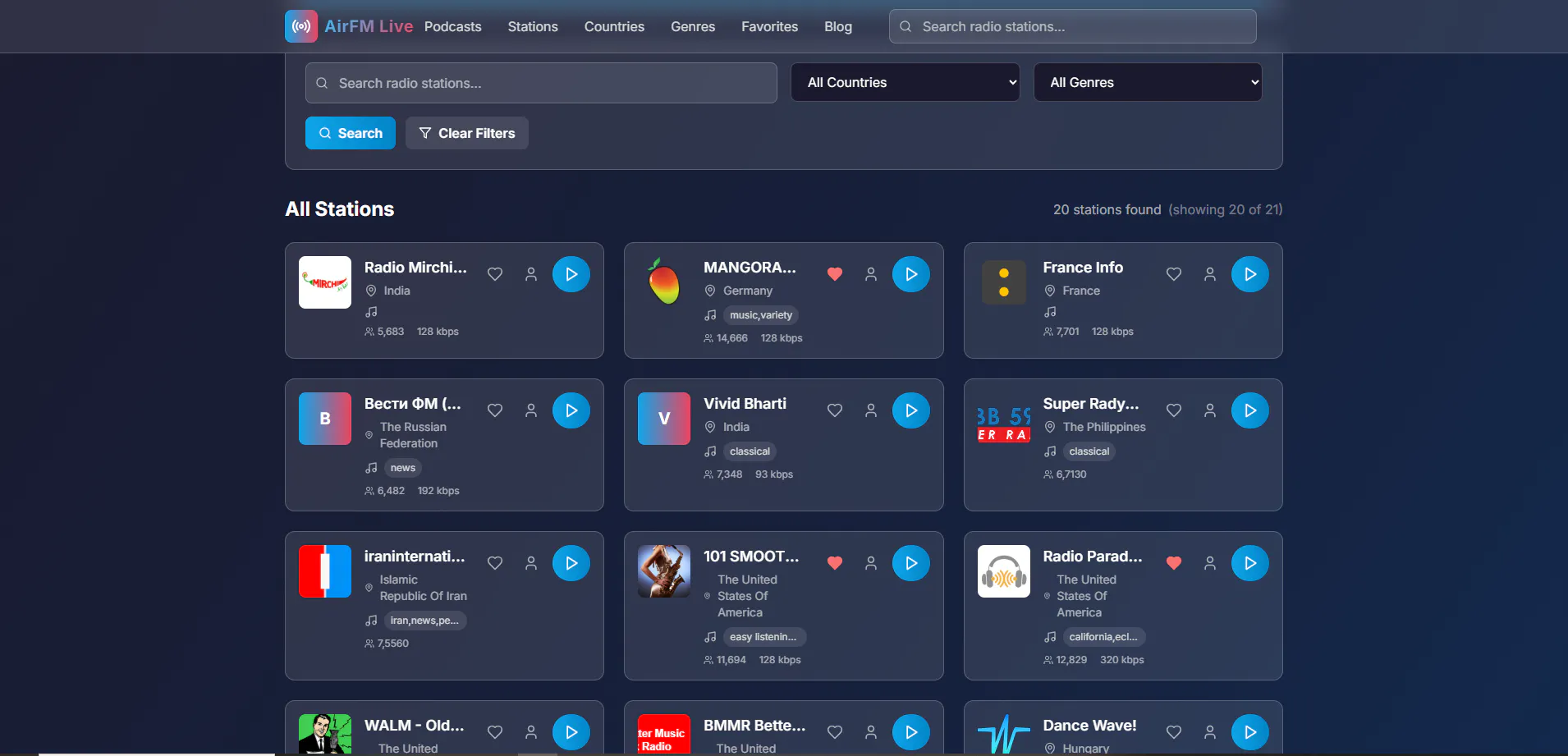Click the person icon on Vivid Bharti card
The image size is (1568, 756).
point(871,410)
